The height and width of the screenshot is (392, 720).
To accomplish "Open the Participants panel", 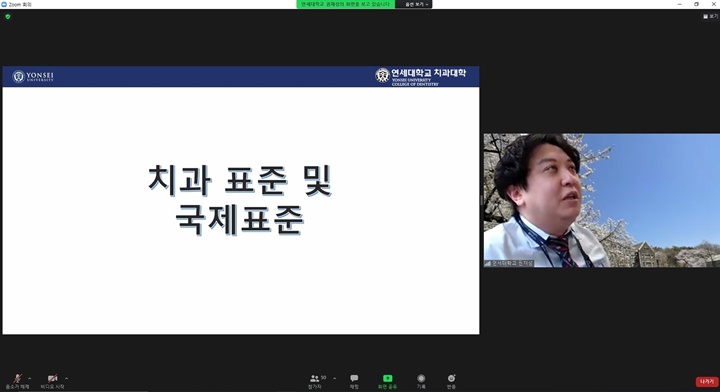I will (x=316, y=381).
